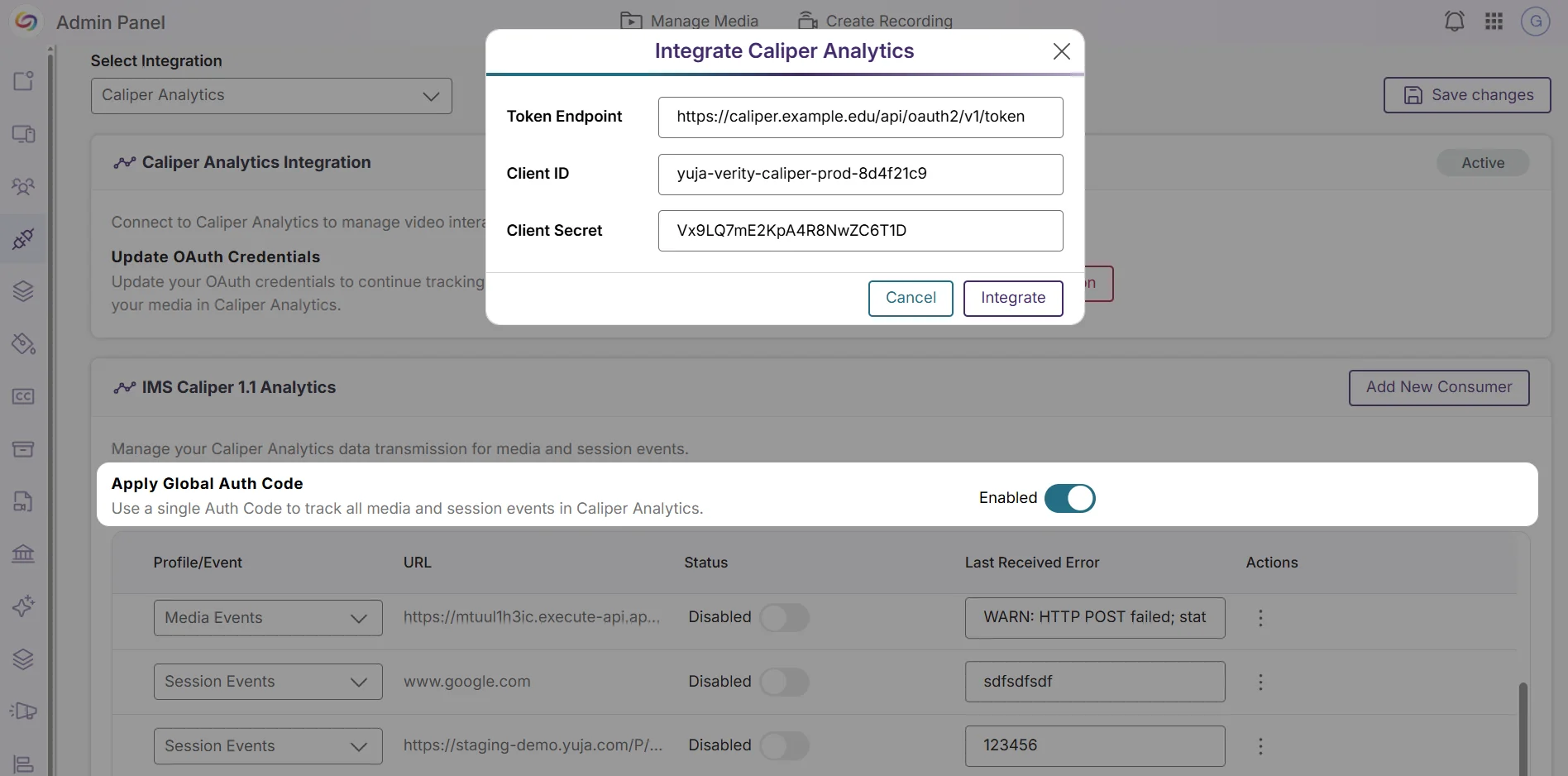Enable the www.google.com Session Events toggle
Screen dimensions: 1568x776
(784, 682)
